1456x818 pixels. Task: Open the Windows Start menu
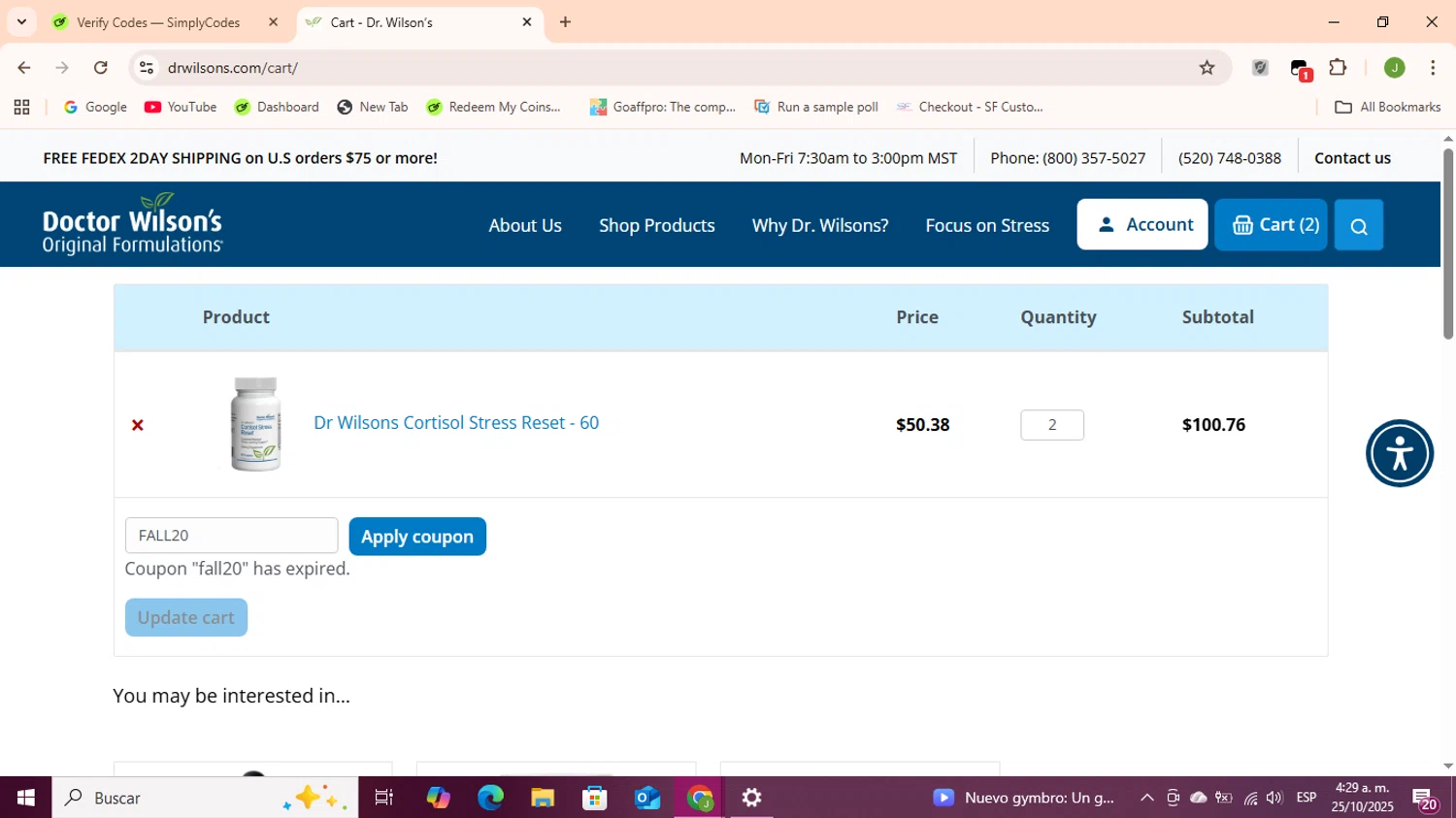(x=25, y=798)
